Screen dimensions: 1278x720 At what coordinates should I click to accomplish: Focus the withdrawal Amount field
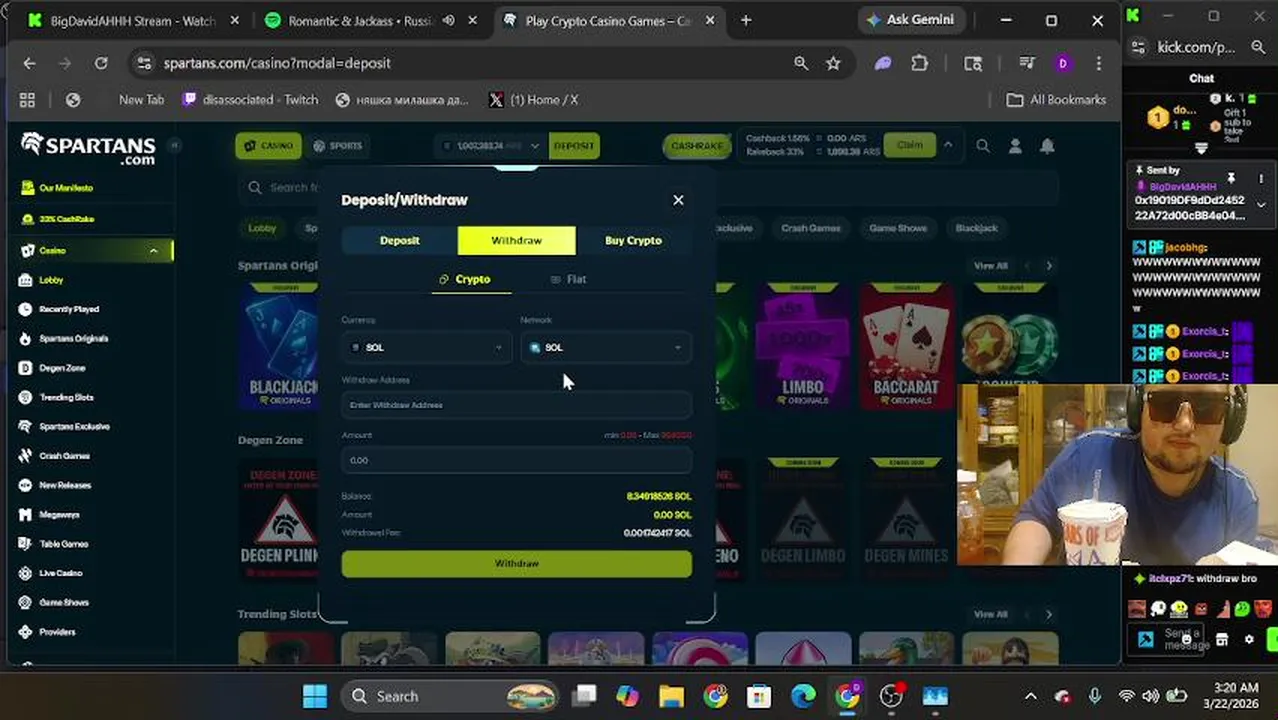(516, 460)
